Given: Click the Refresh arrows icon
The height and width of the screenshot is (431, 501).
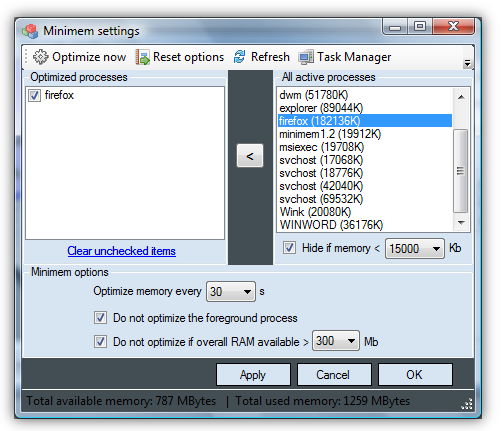Looking at the screenshot, I should tap(239, 57).
